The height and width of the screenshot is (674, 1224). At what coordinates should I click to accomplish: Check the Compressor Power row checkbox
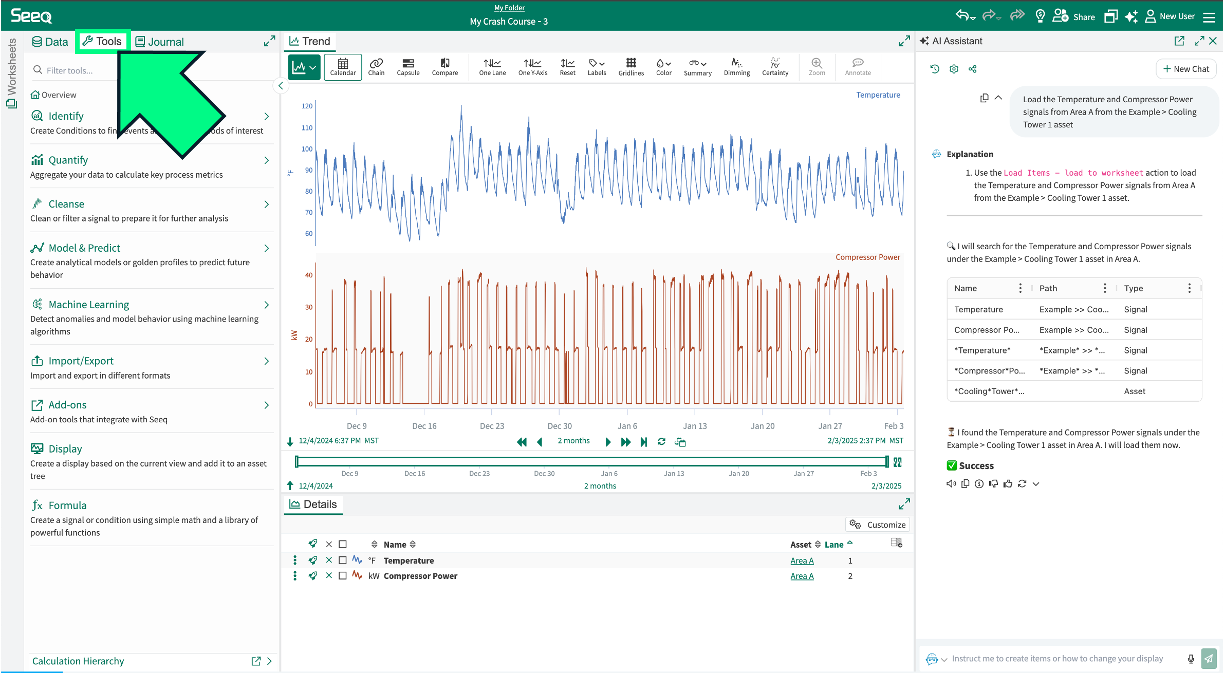click(343, 576)
